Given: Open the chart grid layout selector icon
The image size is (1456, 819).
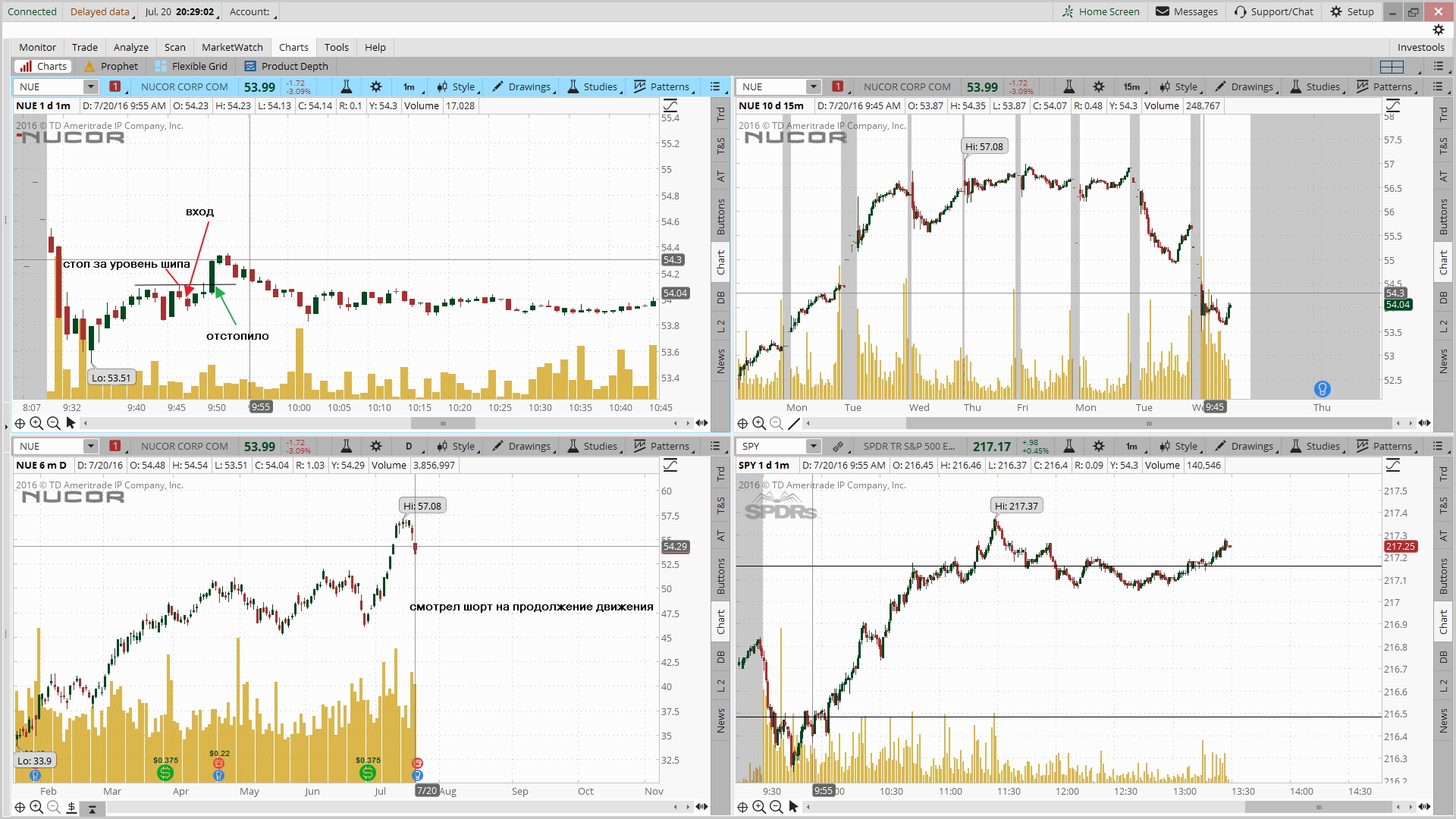Looking at the screenshot, I should [x=1392, y=66].
